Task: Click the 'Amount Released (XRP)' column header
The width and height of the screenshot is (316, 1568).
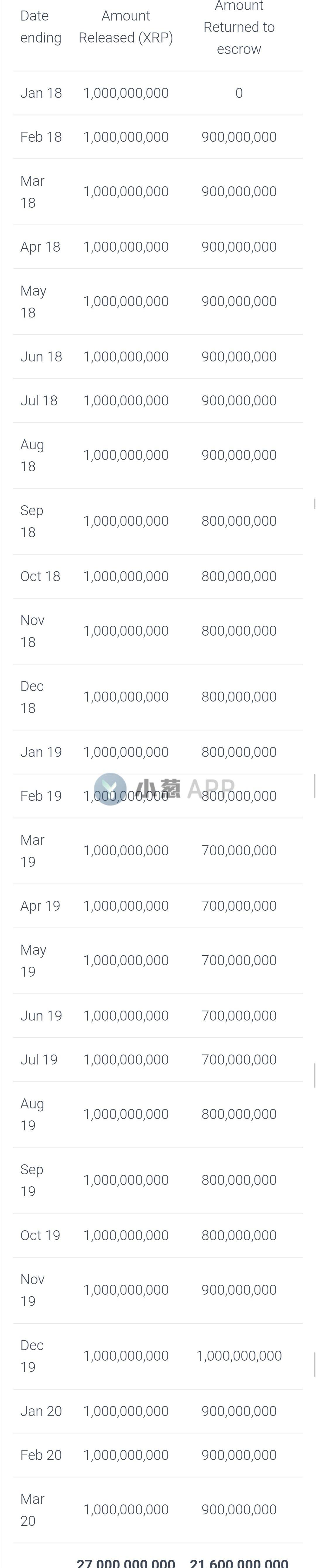Action: tap(126, 27)
